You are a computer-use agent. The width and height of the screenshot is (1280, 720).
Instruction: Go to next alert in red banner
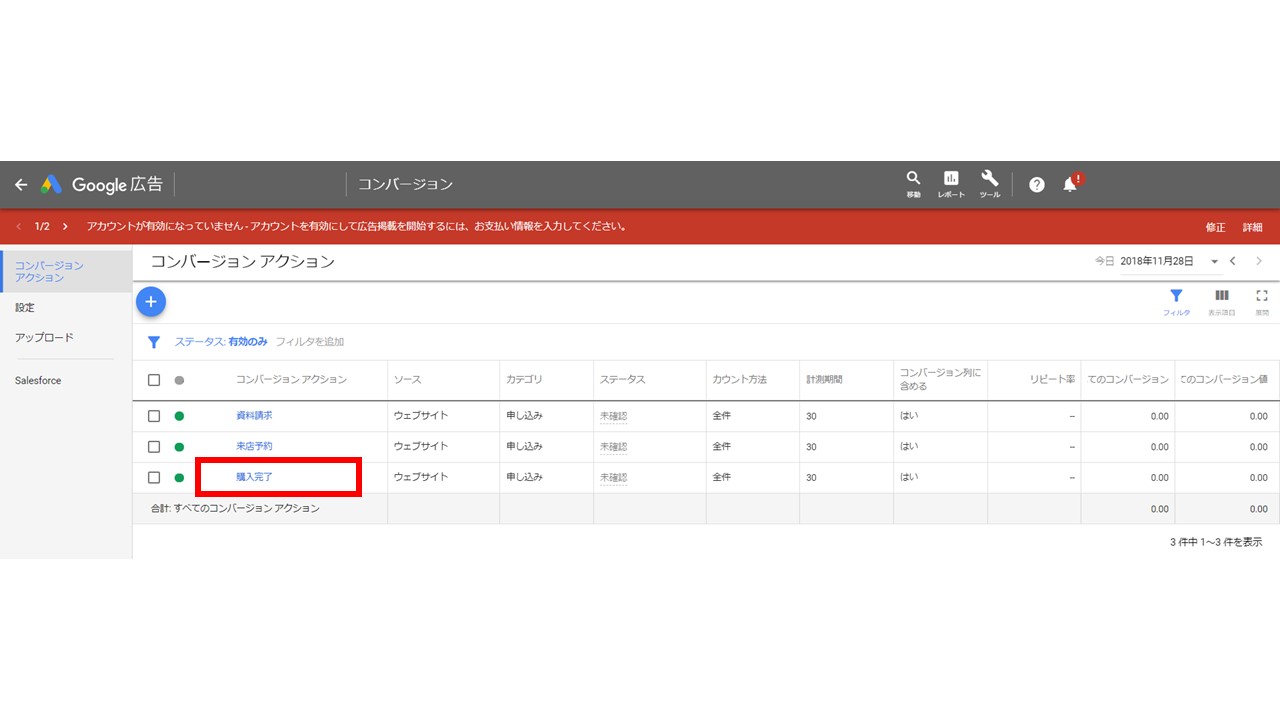[x=65, y=227]
